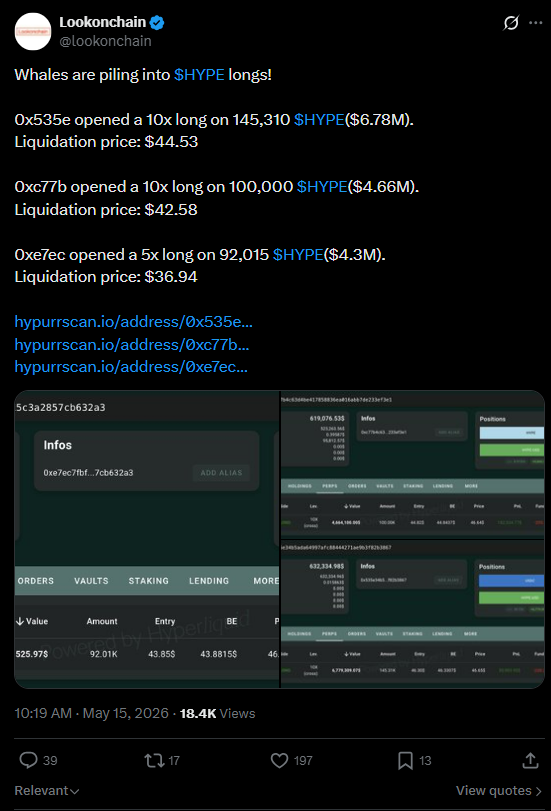Click the STAKING tab in left screenshot

click(x=148, y=581)
